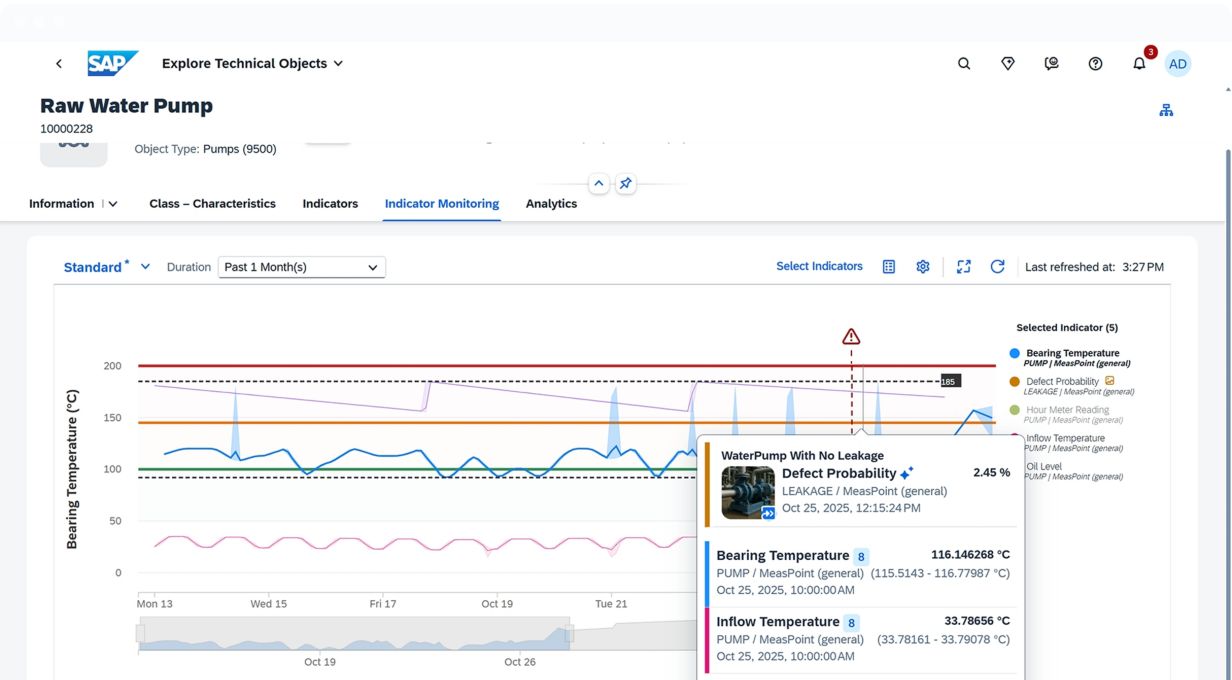Screen dimensions: 1232x680
Task: Expand chart to full screen
Action: (x=963, y=267)
